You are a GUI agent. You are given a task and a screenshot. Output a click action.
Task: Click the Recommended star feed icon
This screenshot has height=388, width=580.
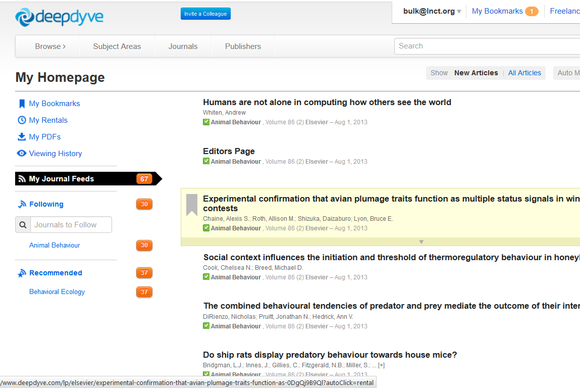click(22, 273)
